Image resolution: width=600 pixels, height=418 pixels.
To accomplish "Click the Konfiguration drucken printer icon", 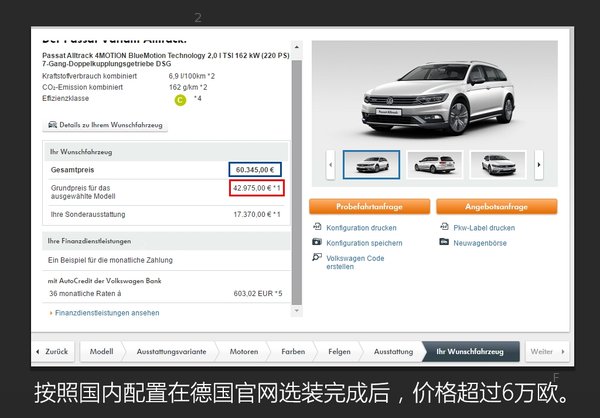I will pyautogui.click(x=317, y=227).
